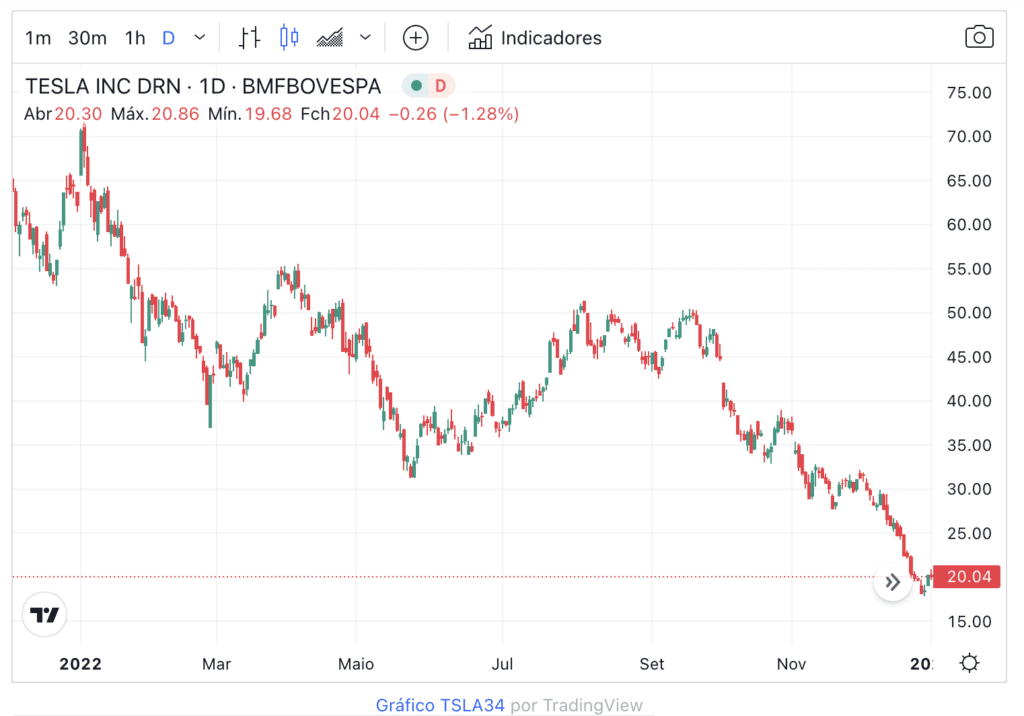Click the 50.00 price axis label
1024x716 pixels.
969,313
